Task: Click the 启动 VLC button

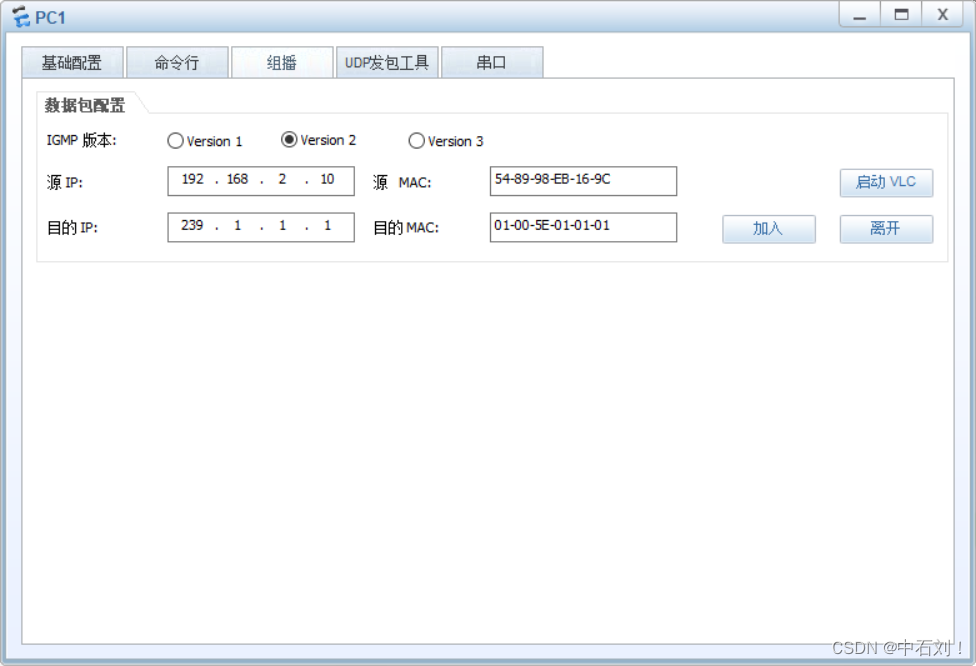Action: coord(885,182)
